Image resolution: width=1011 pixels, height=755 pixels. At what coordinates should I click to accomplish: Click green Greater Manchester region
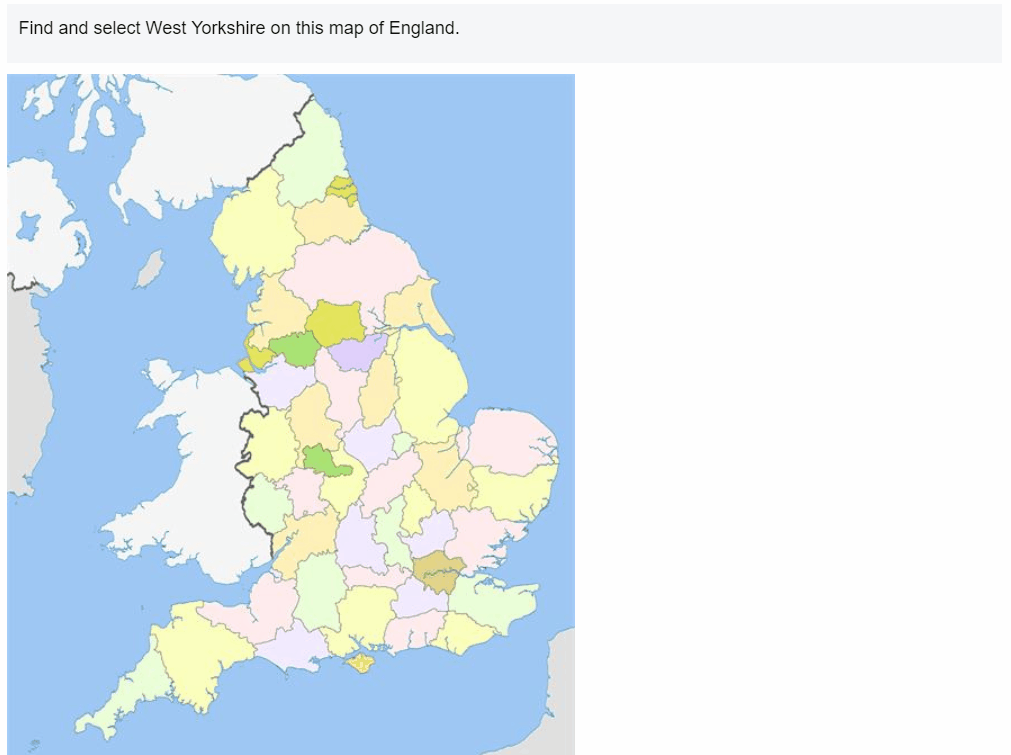[x=294, y=349]
